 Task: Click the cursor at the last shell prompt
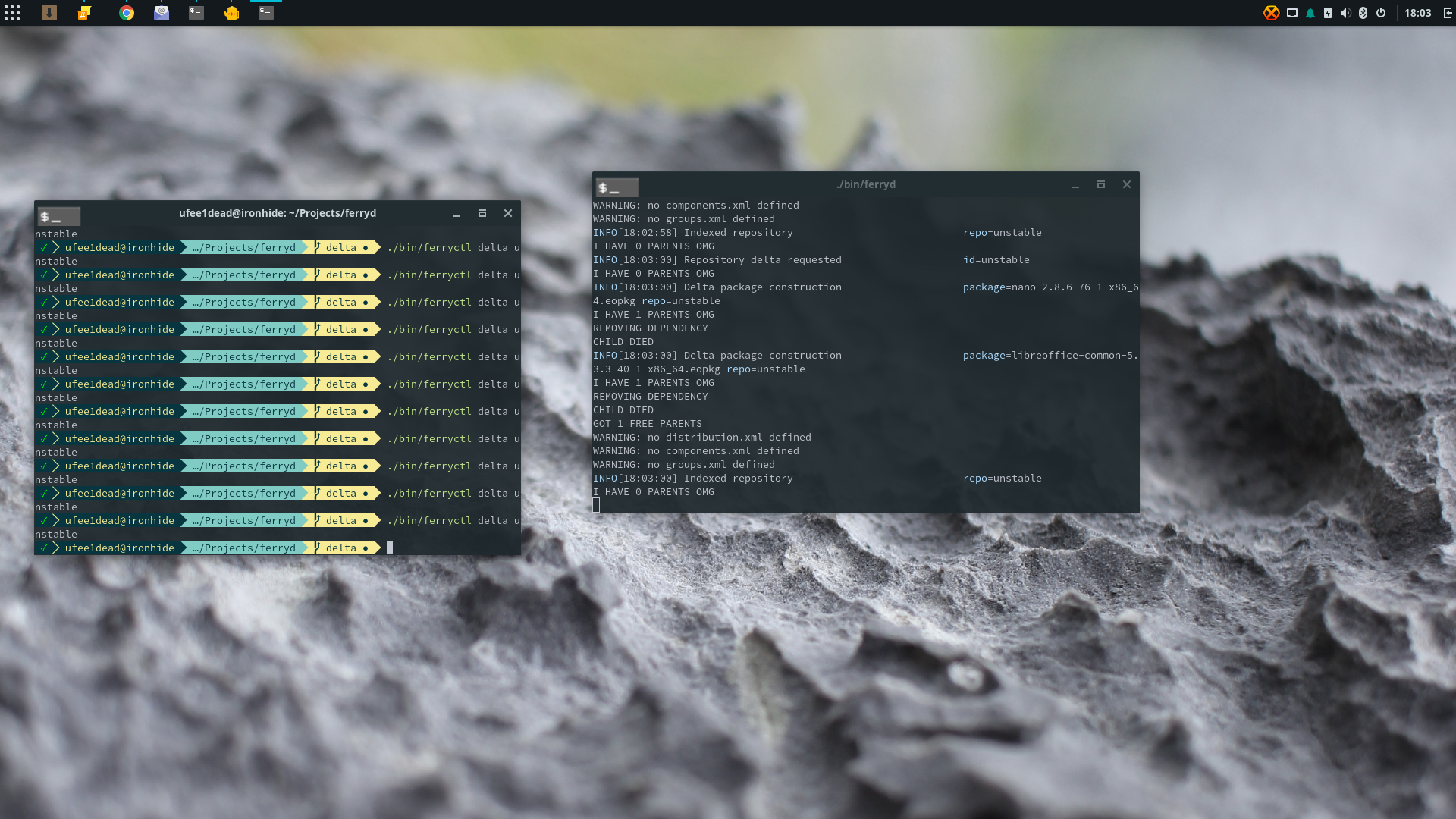(390, 548)
